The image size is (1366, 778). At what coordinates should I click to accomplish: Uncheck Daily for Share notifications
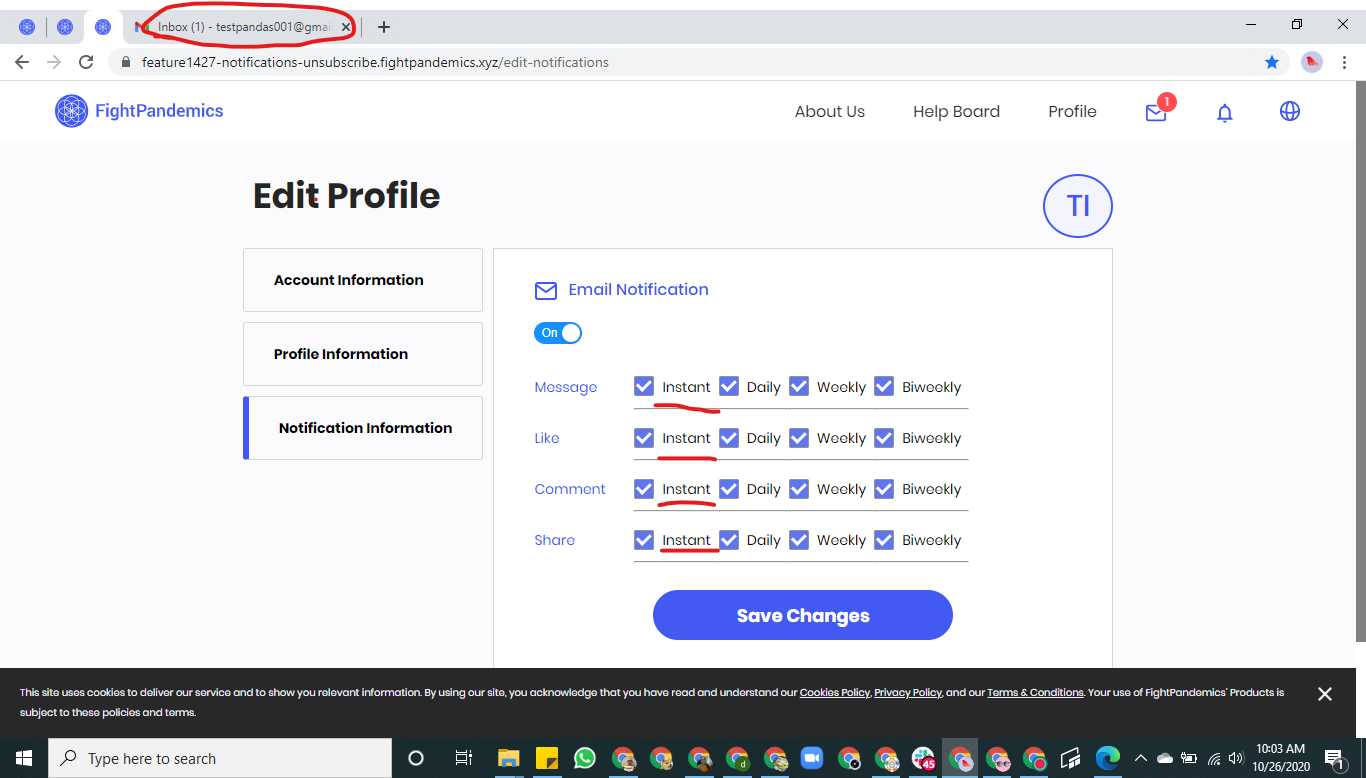(729, 539)
